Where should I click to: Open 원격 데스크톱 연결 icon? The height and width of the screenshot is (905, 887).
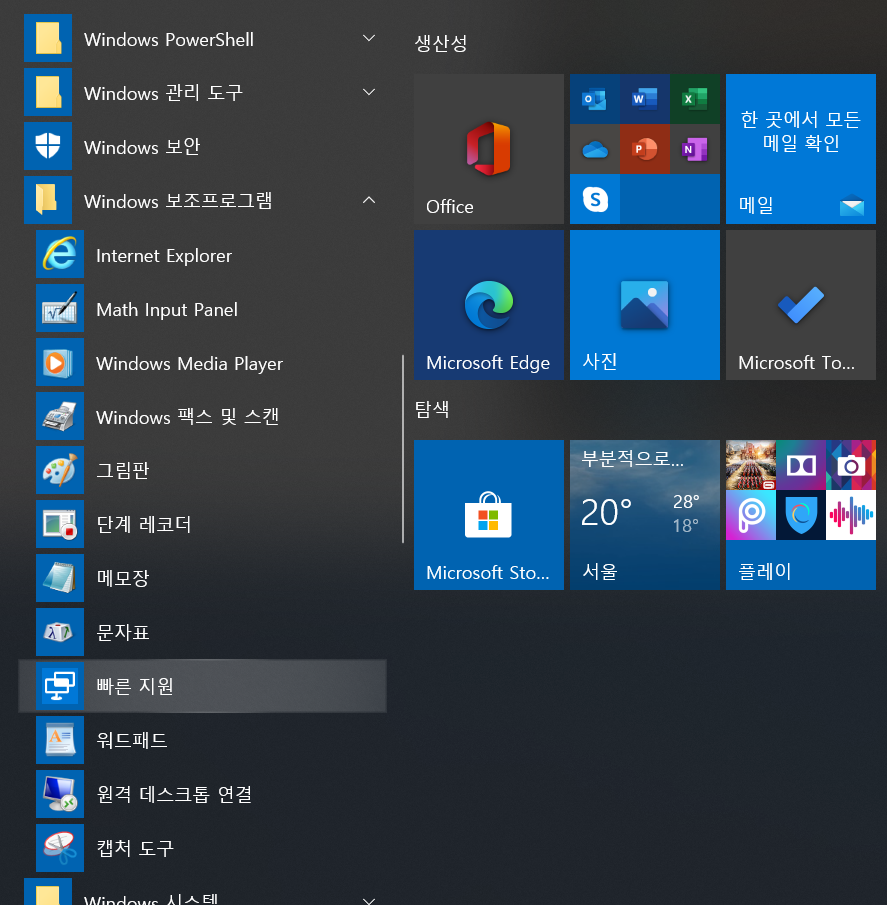tap(59, 794)
